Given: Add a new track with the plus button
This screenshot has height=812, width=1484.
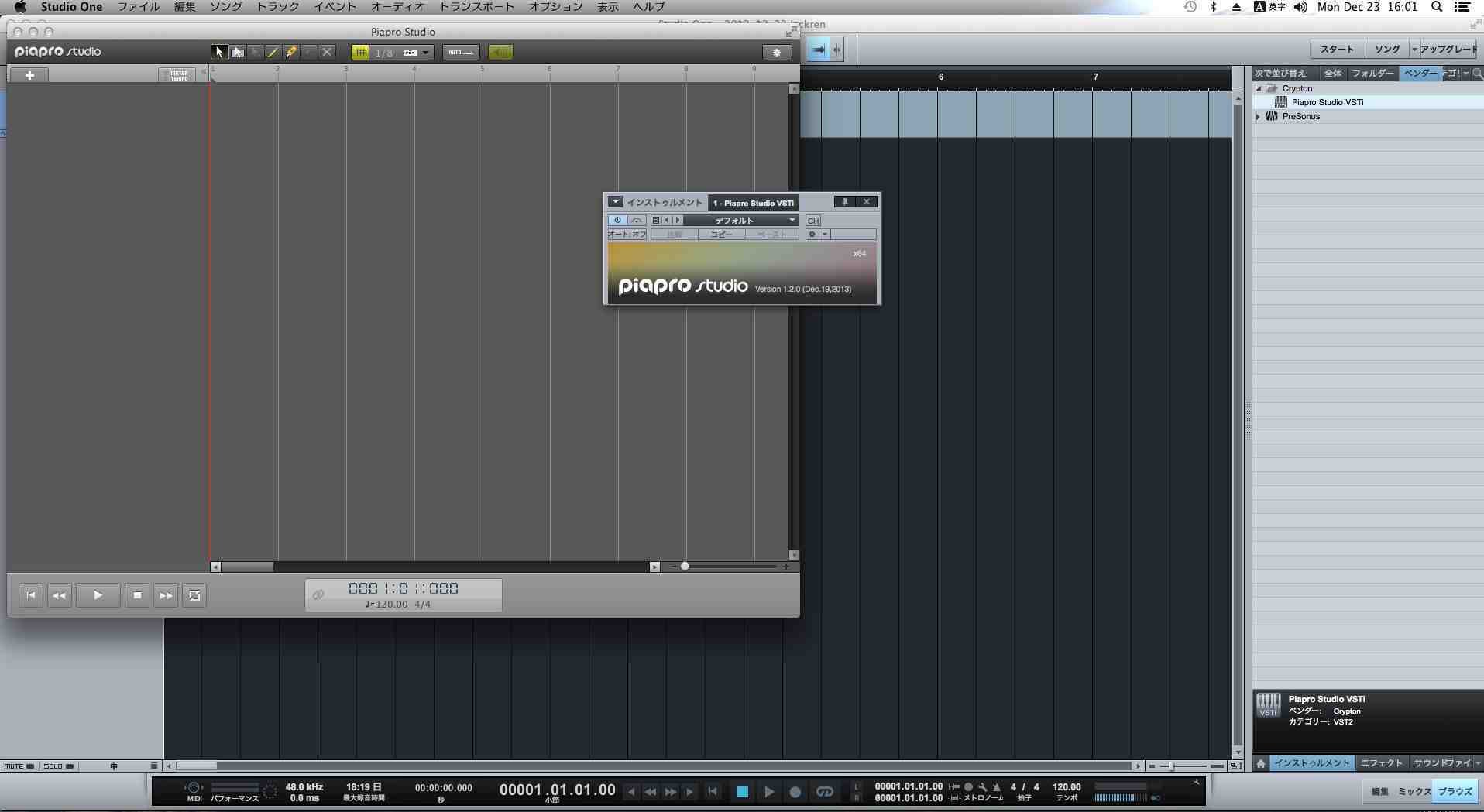Looking at the screenshot, I should click(x=29, y=75).
